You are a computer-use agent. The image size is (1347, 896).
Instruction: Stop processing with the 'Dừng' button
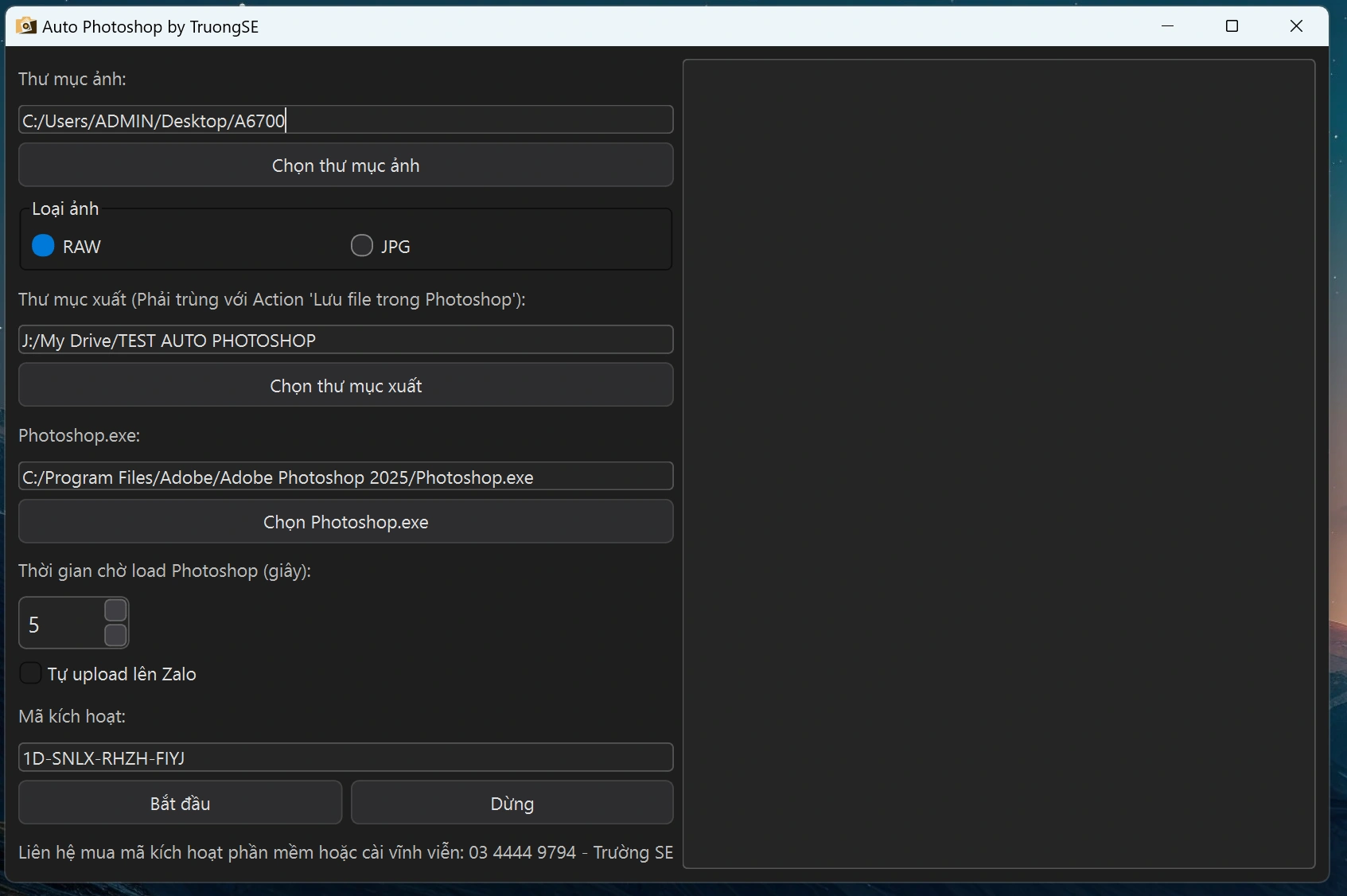[512, 803]
